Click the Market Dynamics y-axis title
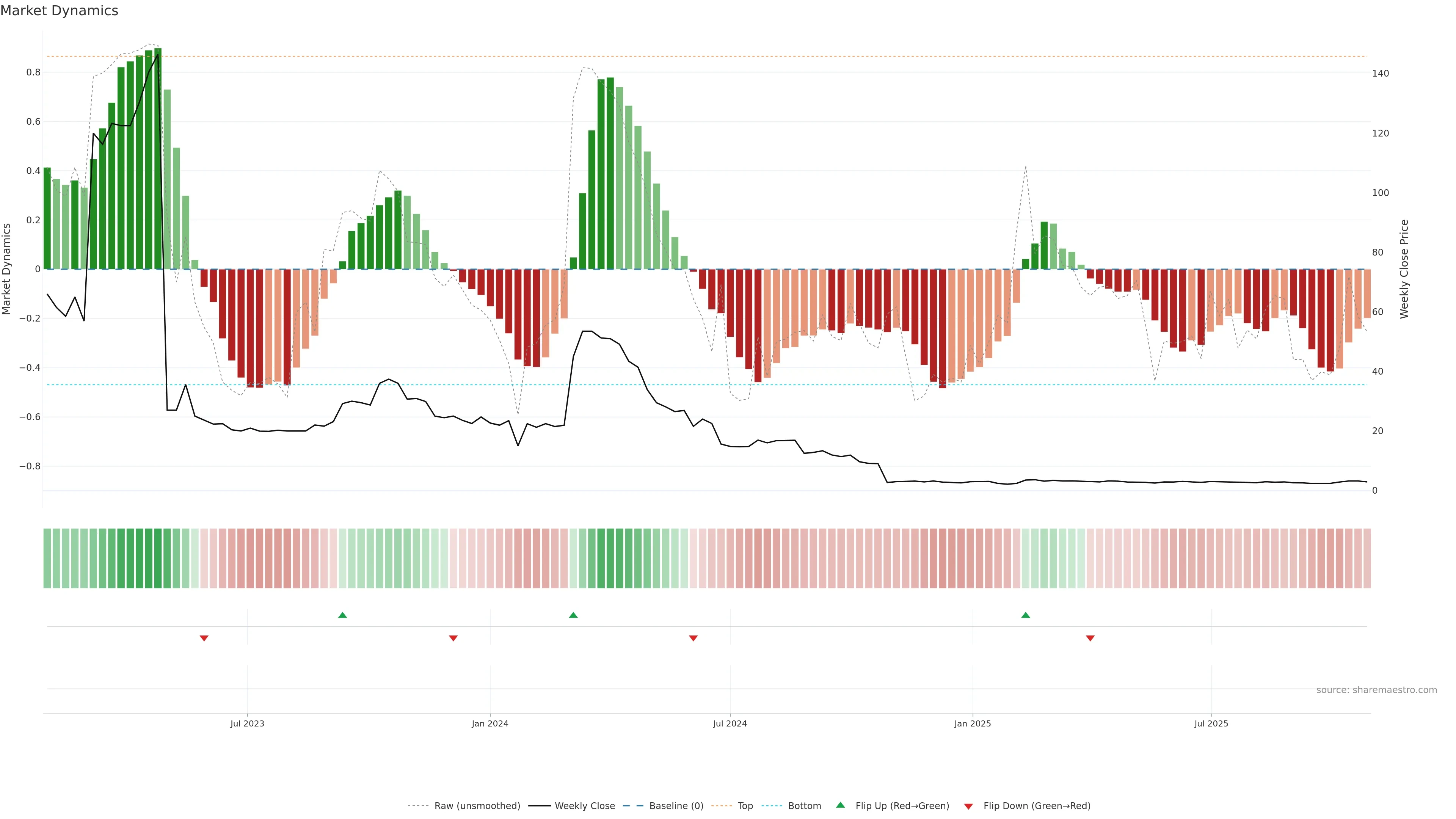This screenshot has height=819, width=1456. coord(7,269)
